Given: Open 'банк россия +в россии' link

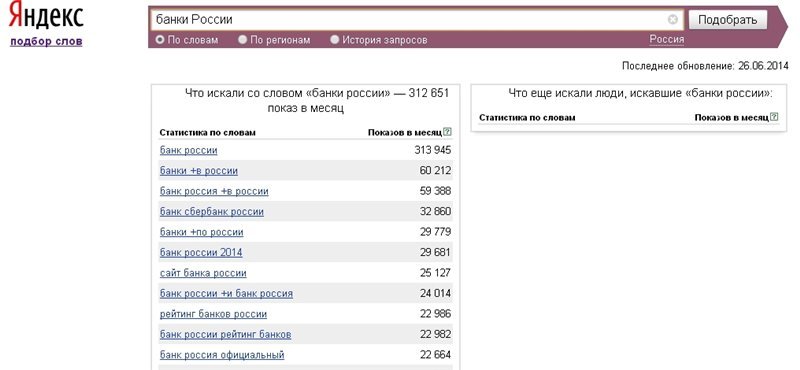Looking at the screenshot, I should pos(214,191).
